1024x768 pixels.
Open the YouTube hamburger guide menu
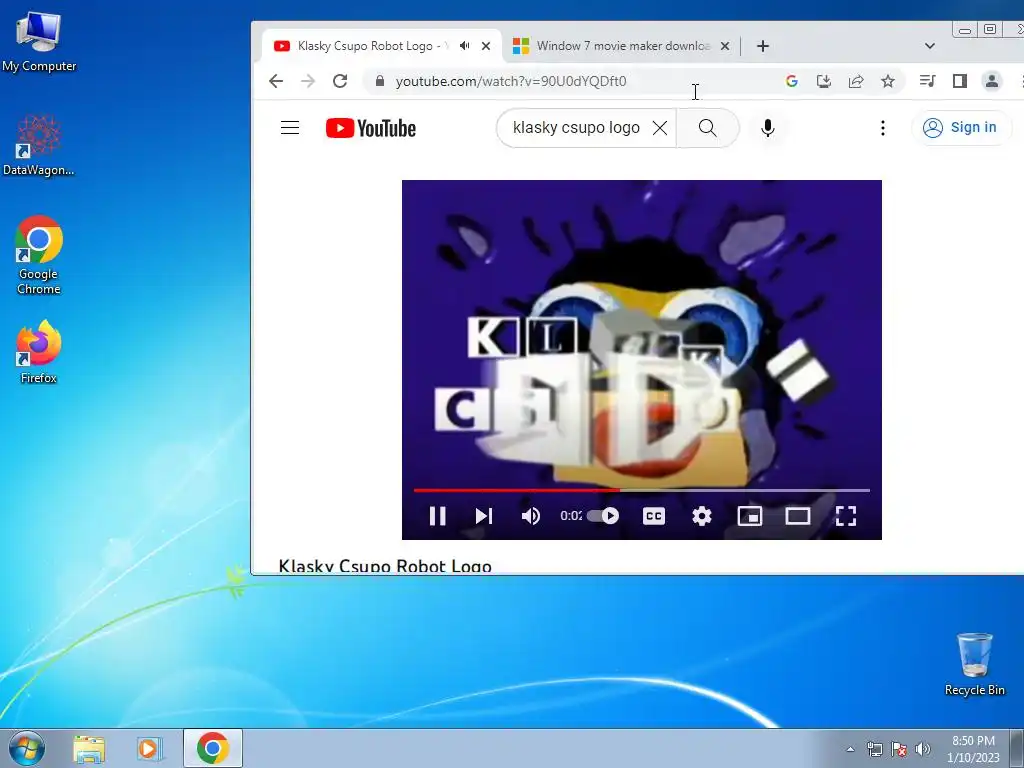point(290,127)
